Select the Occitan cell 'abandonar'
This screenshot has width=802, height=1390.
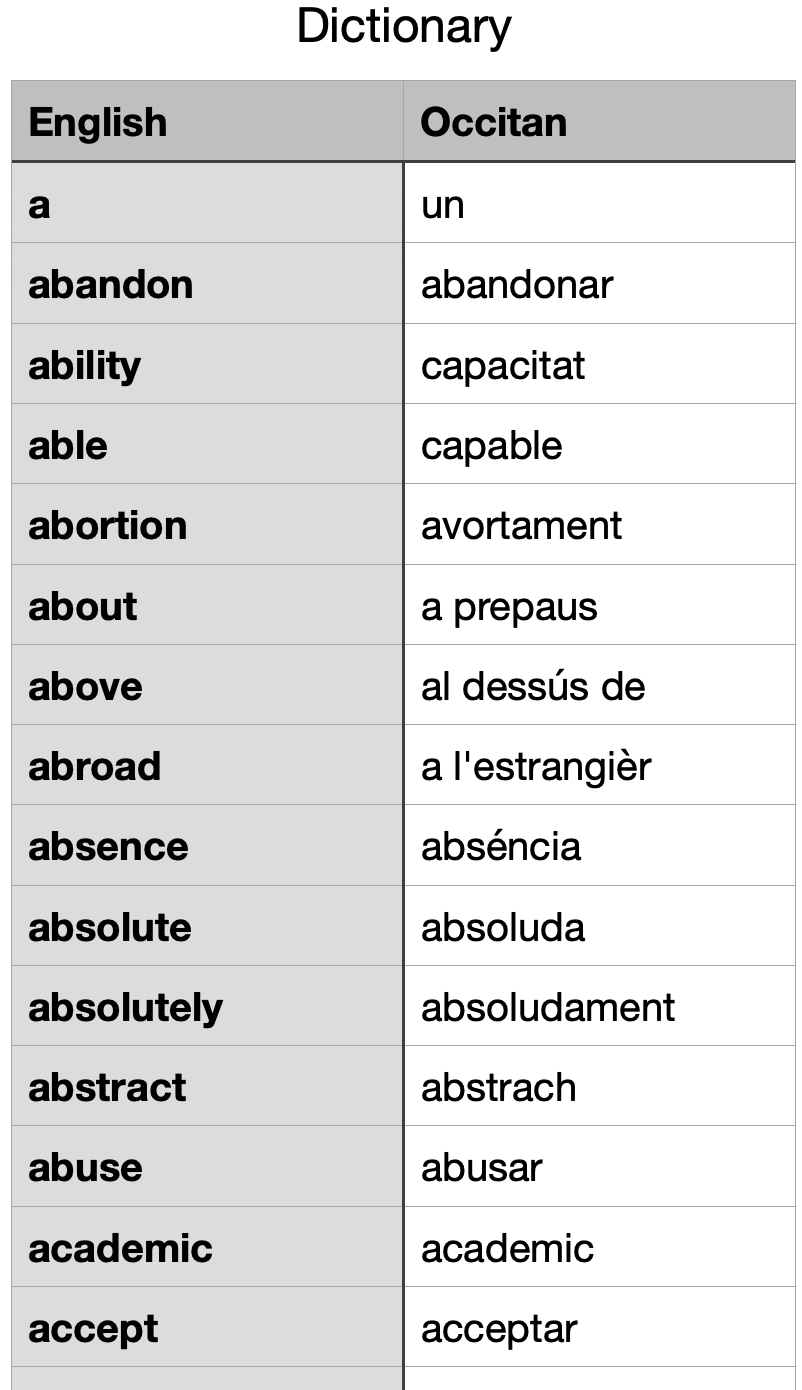517,285
